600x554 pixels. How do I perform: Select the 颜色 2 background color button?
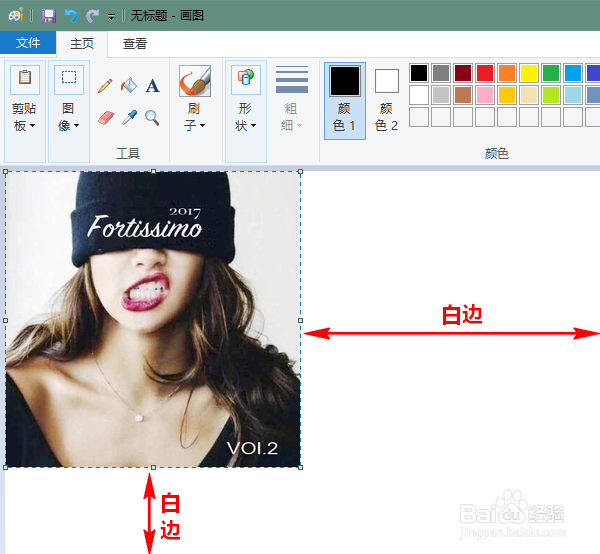coord(387,101)
